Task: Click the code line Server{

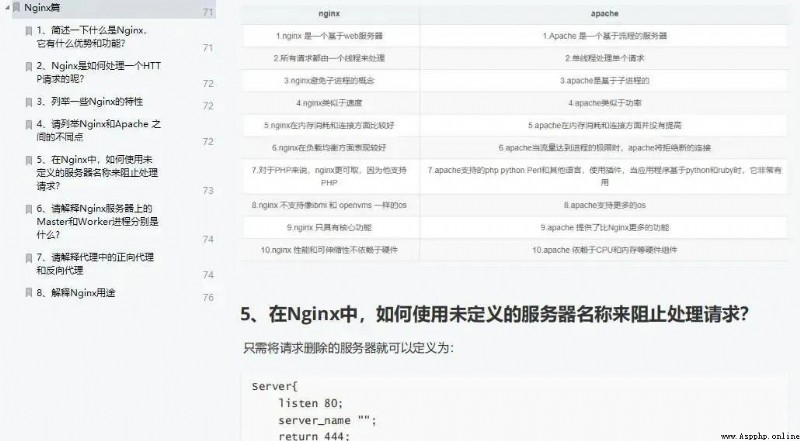Action: (x=274, y=386)
